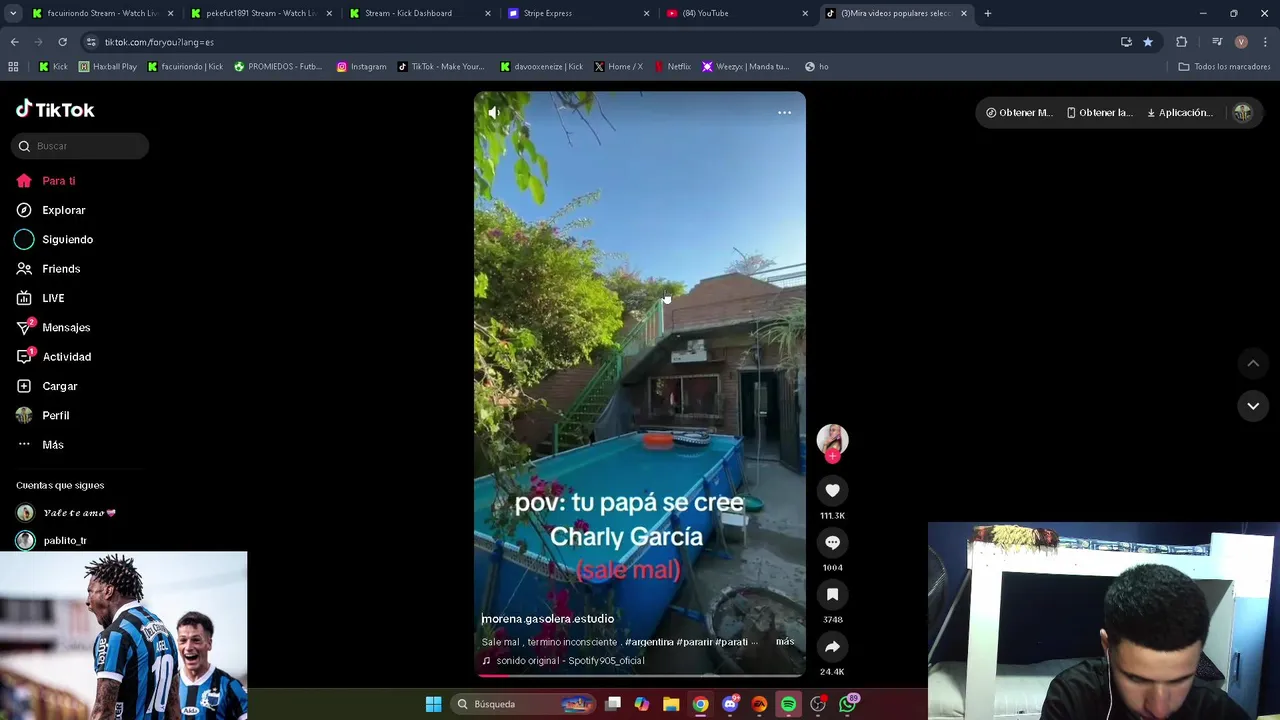
Task: Open a new browser tab
Action: 987,13
